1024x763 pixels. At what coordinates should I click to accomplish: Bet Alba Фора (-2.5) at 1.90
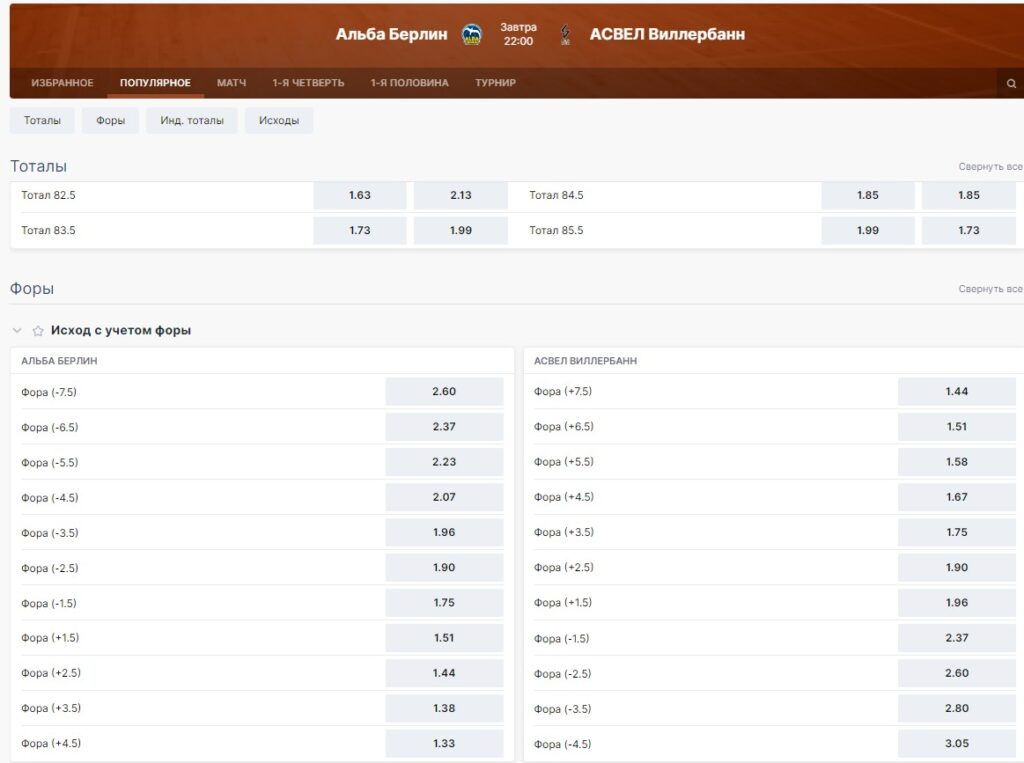click(444, 568)
